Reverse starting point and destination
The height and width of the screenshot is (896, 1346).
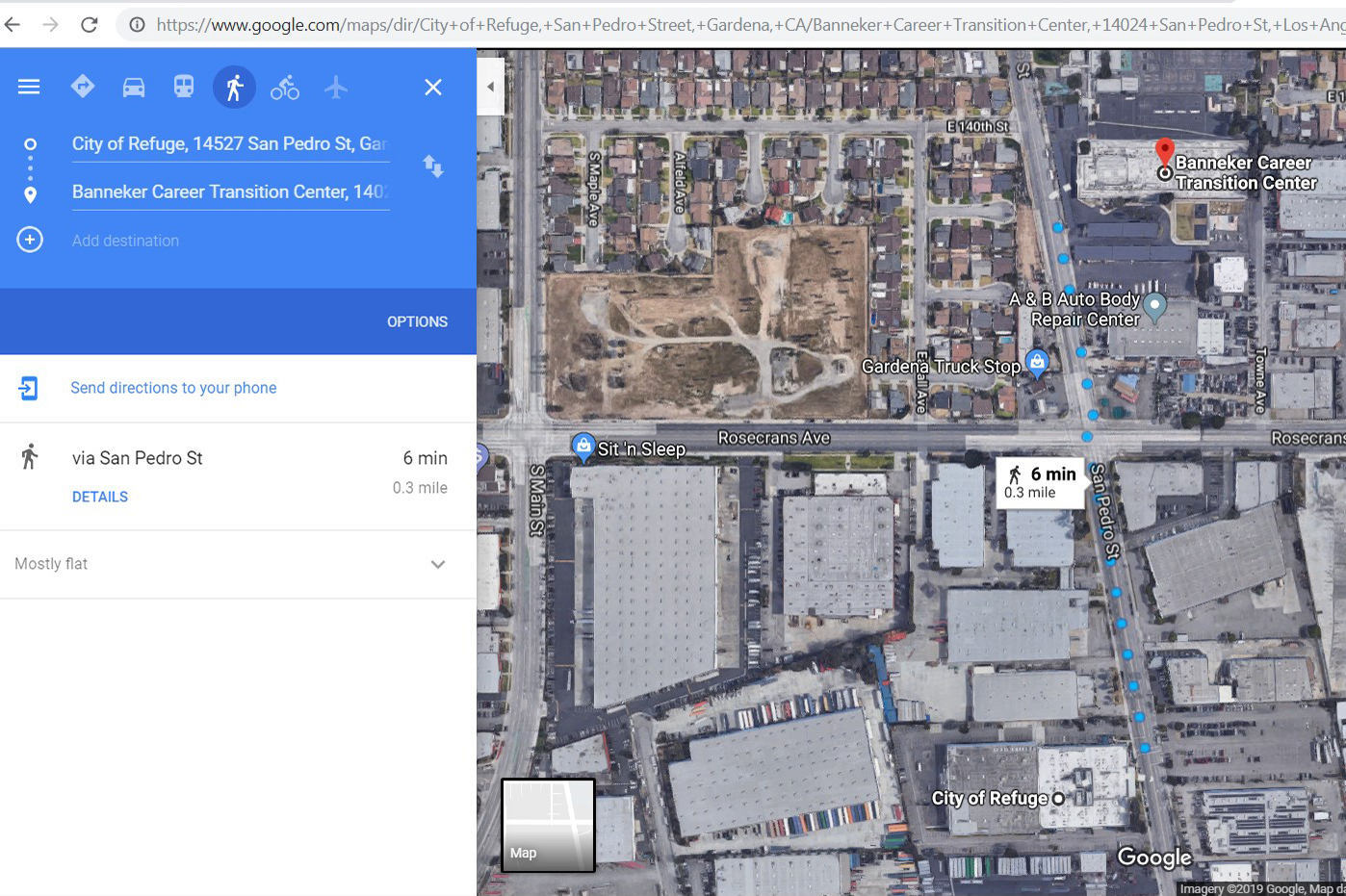[x=433, y=166]
